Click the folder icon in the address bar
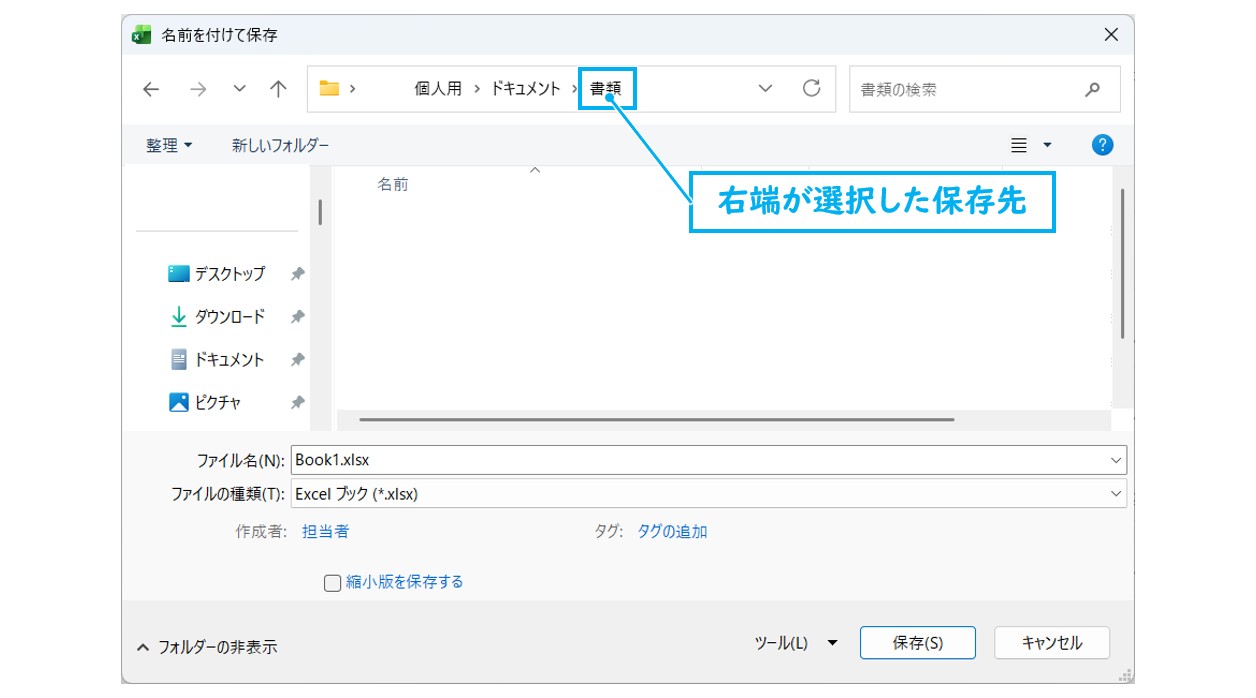Image resolution: width=1256 pixels, height=698 pixels. [x=330, y=88]
